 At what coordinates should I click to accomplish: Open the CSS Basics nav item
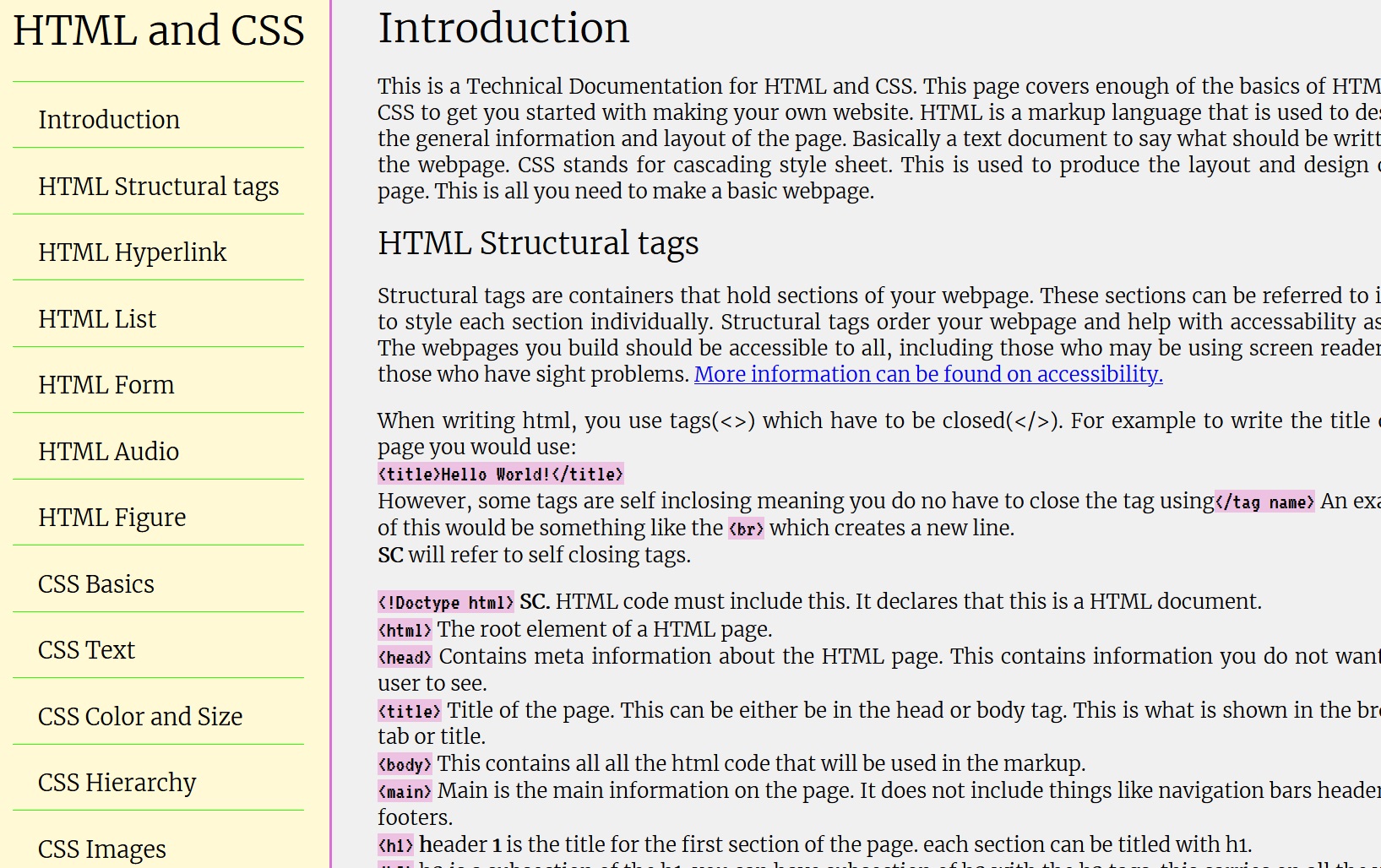(96, 584)
